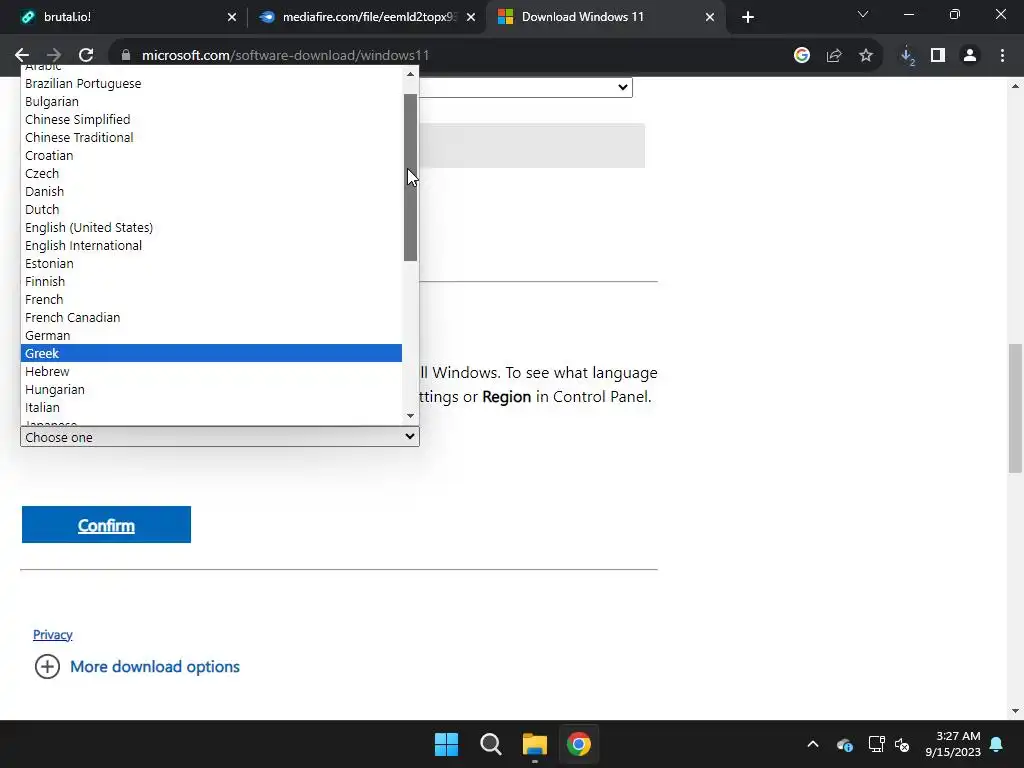Open the Windows Start menu
The width and height of the screenshot is (1024, 768).
(x=447, y=744)
